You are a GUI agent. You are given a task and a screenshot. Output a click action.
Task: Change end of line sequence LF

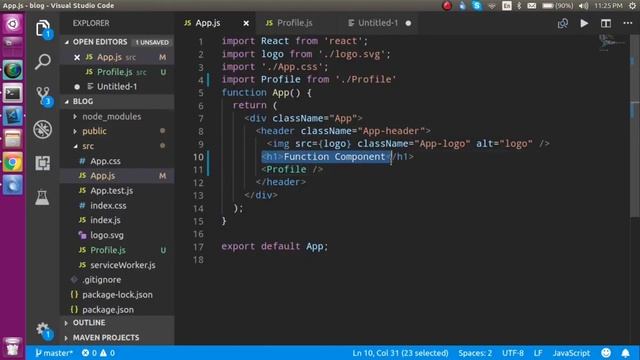tap(538, 353)
